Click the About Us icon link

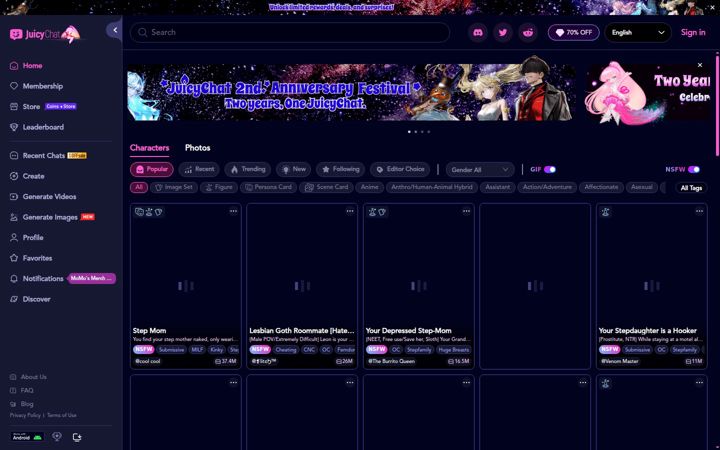tap(13, 377)
